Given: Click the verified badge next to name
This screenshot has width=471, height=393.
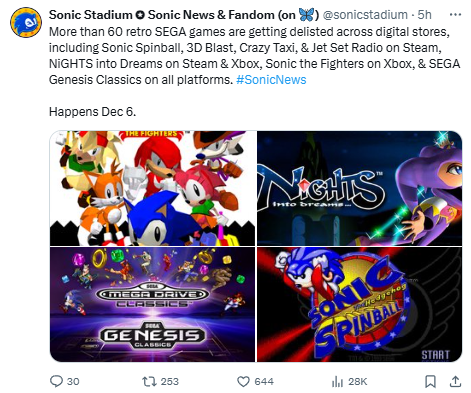Looking at the screenshot, I should (140, 15).
